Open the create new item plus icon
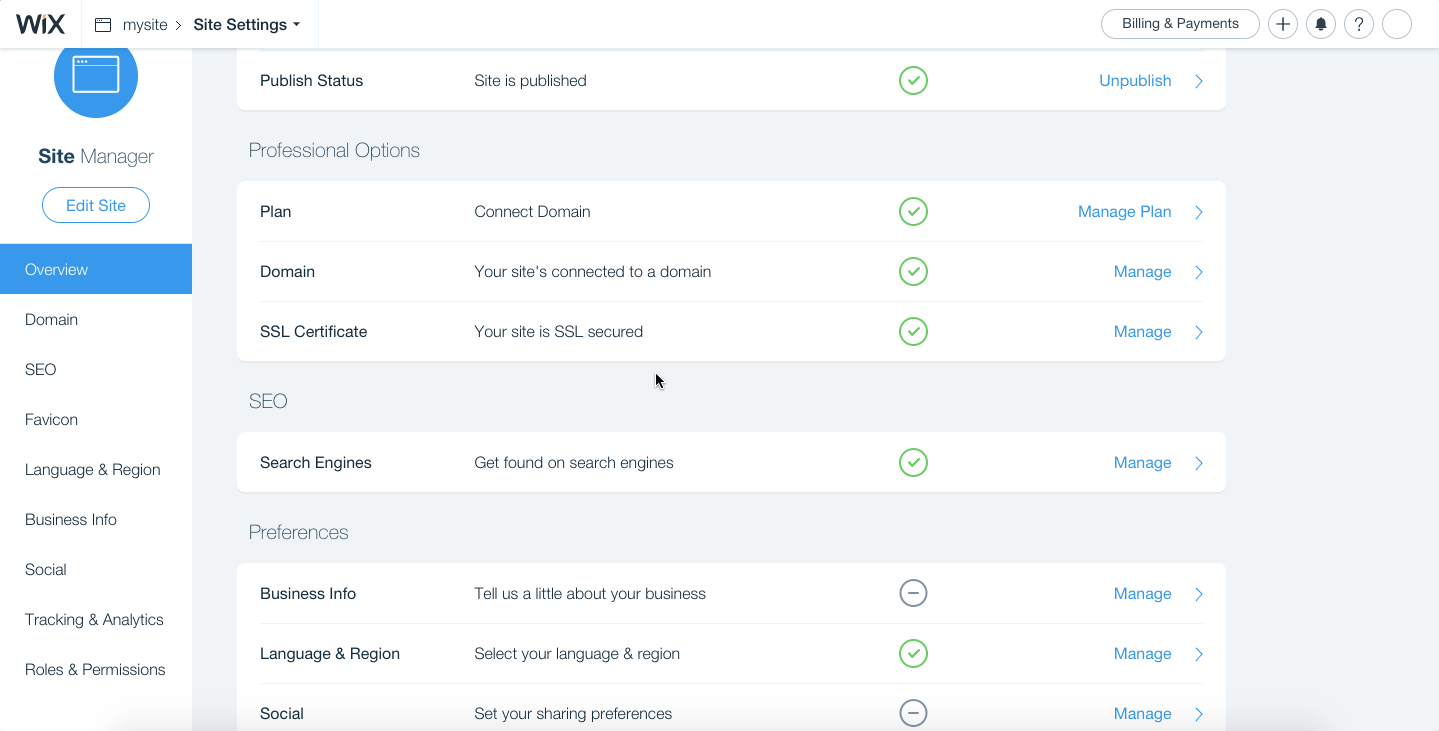Image resolution: width=1439 pixels, height=731 pixels. coord(1282,23)
